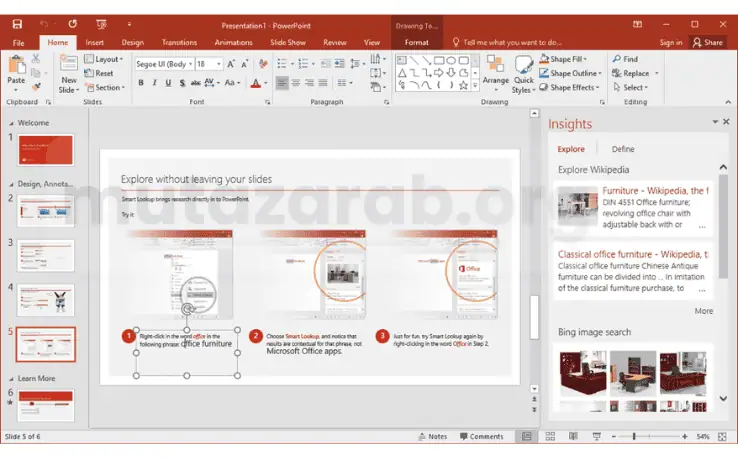738x458 pixels.
Task: Open the slide Layout dropdown
Action: pyautogui.click(x=103, y=59)
